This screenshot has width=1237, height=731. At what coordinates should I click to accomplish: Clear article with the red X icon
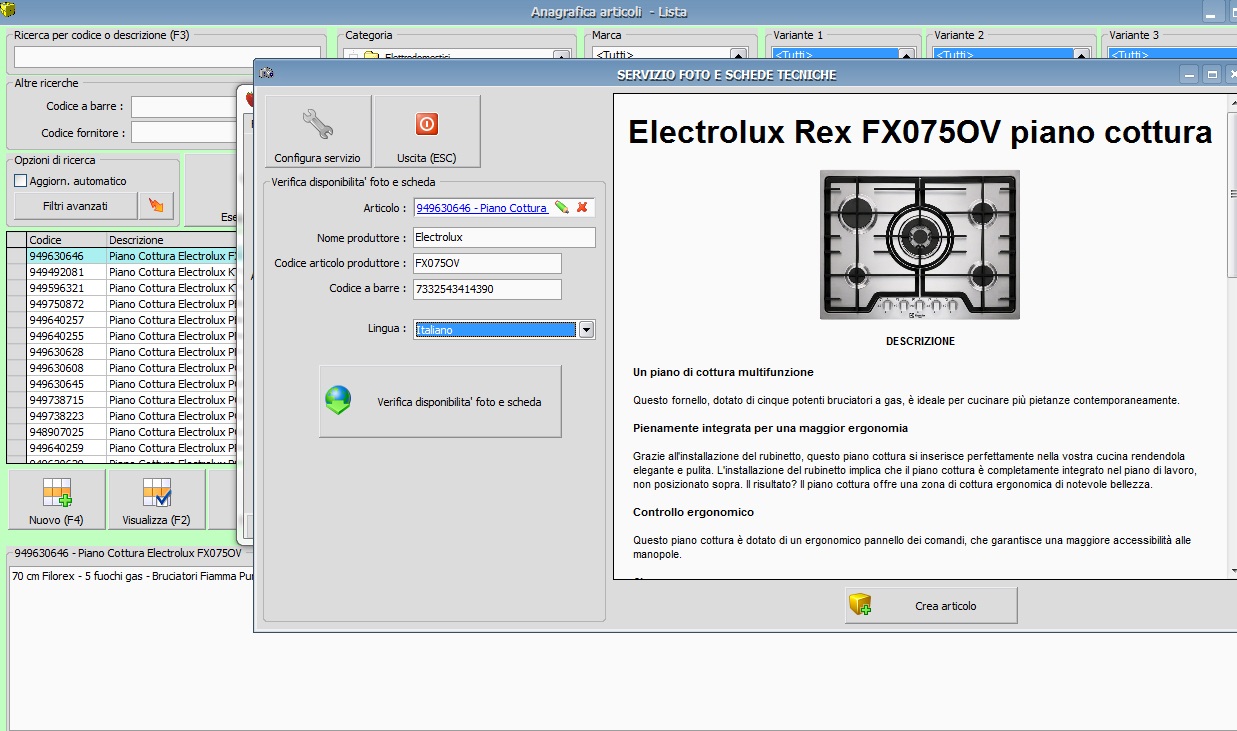[x=582, y=207]
